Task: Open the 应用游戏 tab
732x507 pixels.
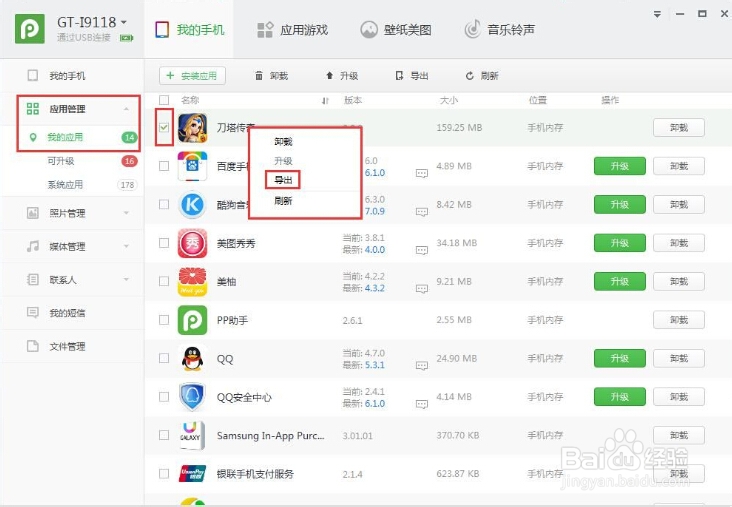Action: [292, 30]
